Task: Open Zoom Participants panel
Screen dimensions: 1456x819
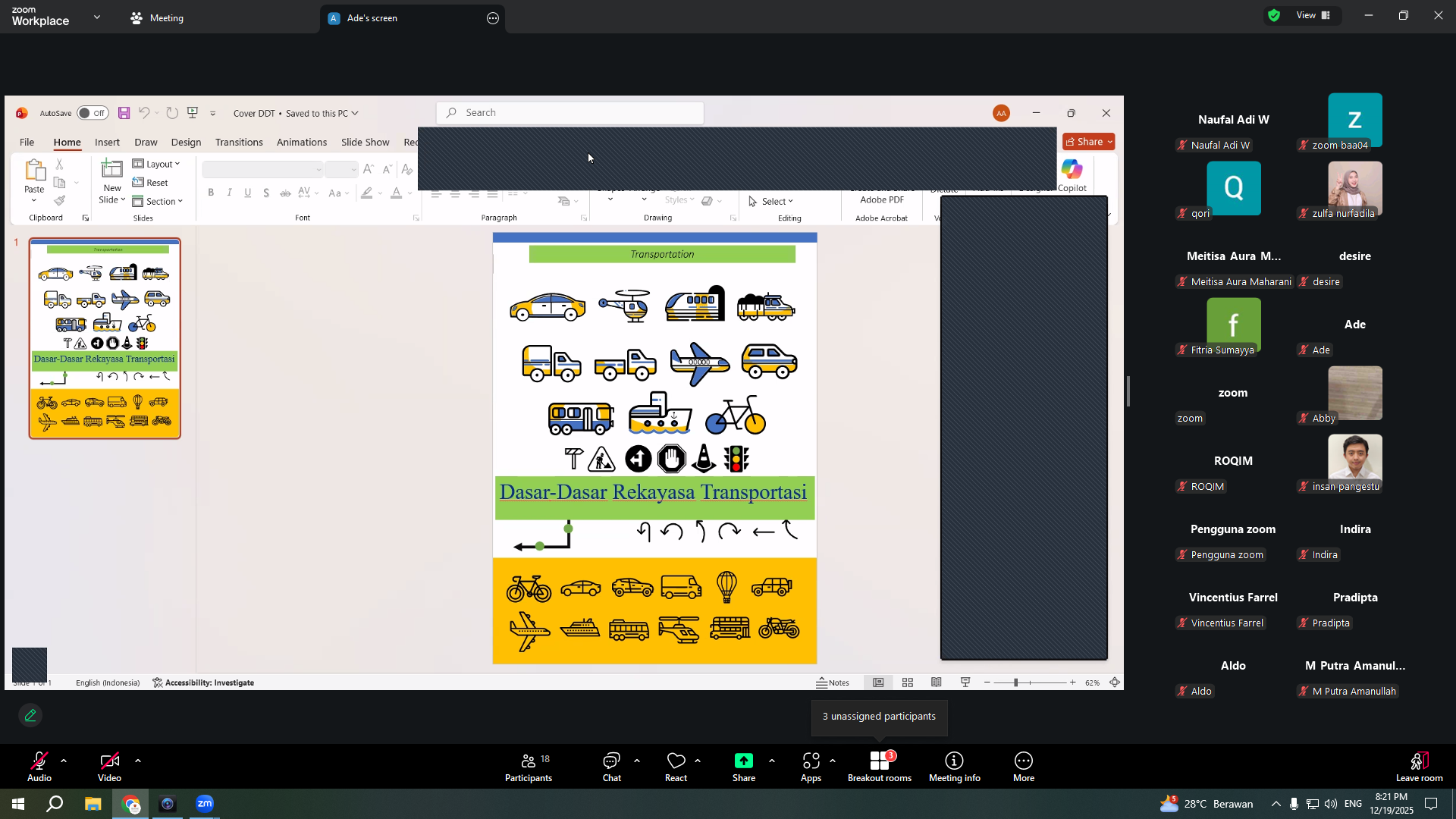Action: coord(529,767)
